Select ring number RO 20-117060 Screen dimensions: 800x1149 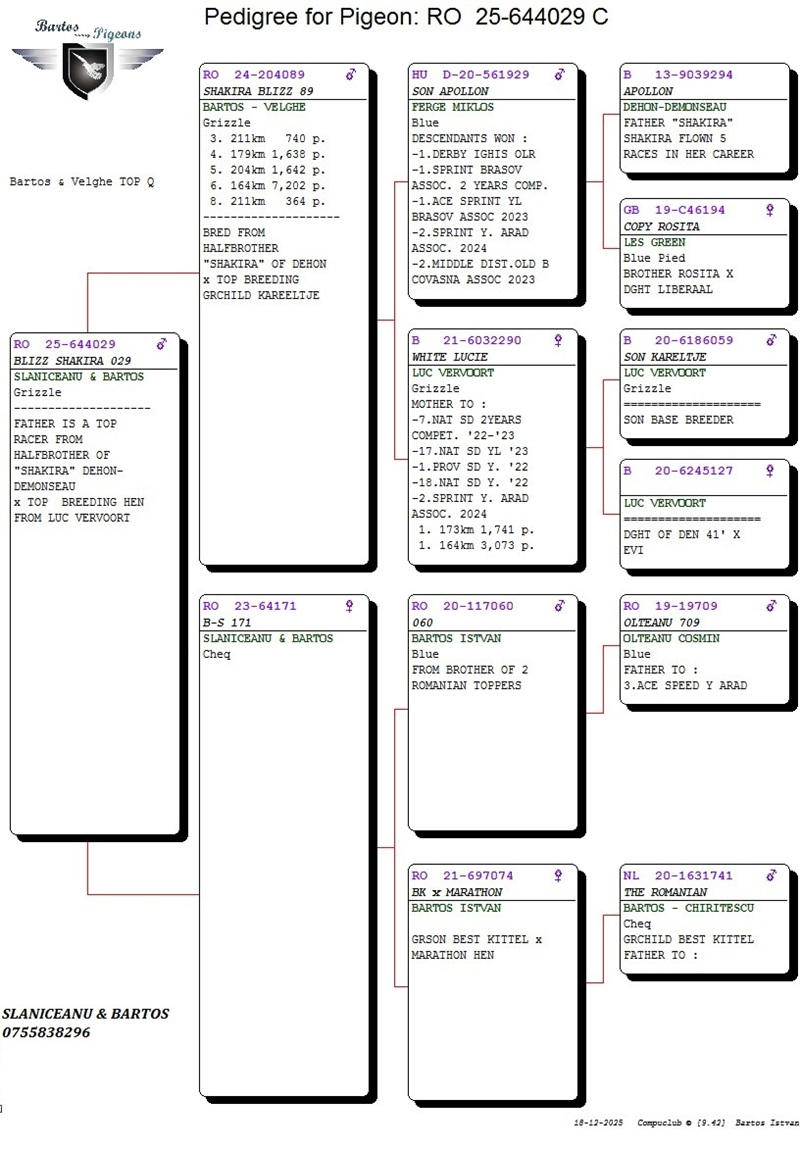point(462,606)
